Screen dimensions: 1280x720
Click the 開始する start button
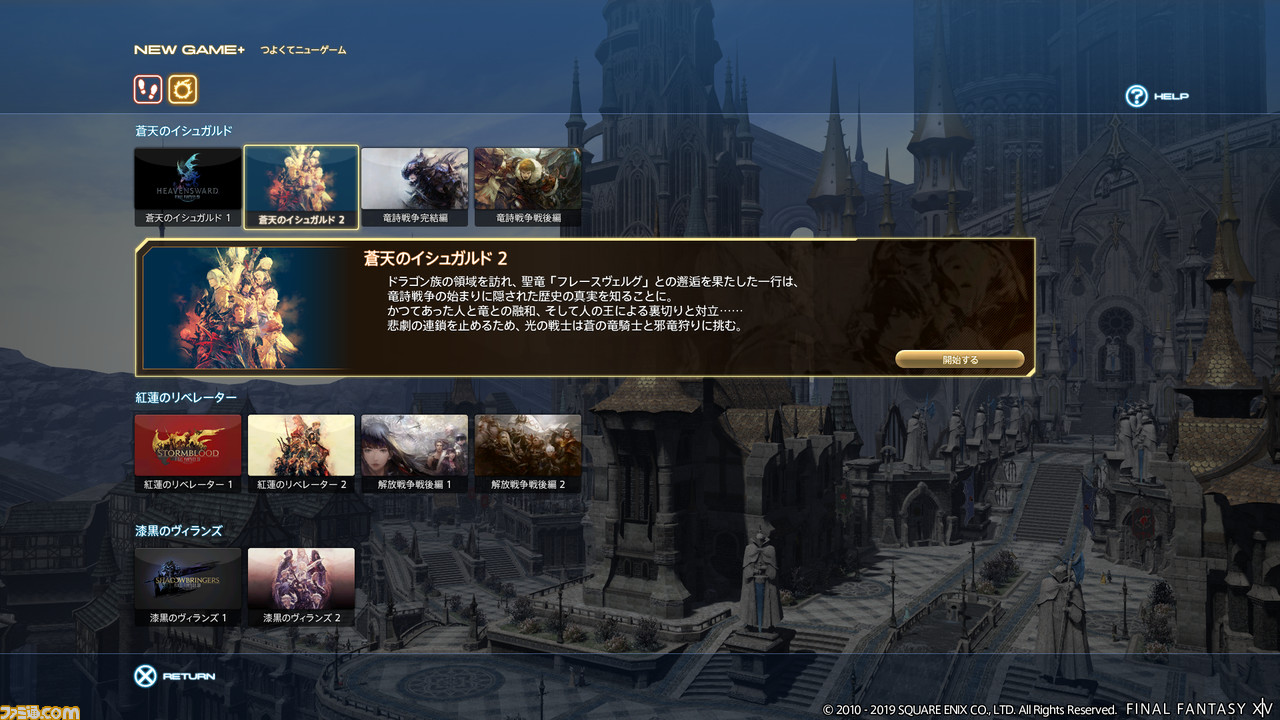click(960, 359)
